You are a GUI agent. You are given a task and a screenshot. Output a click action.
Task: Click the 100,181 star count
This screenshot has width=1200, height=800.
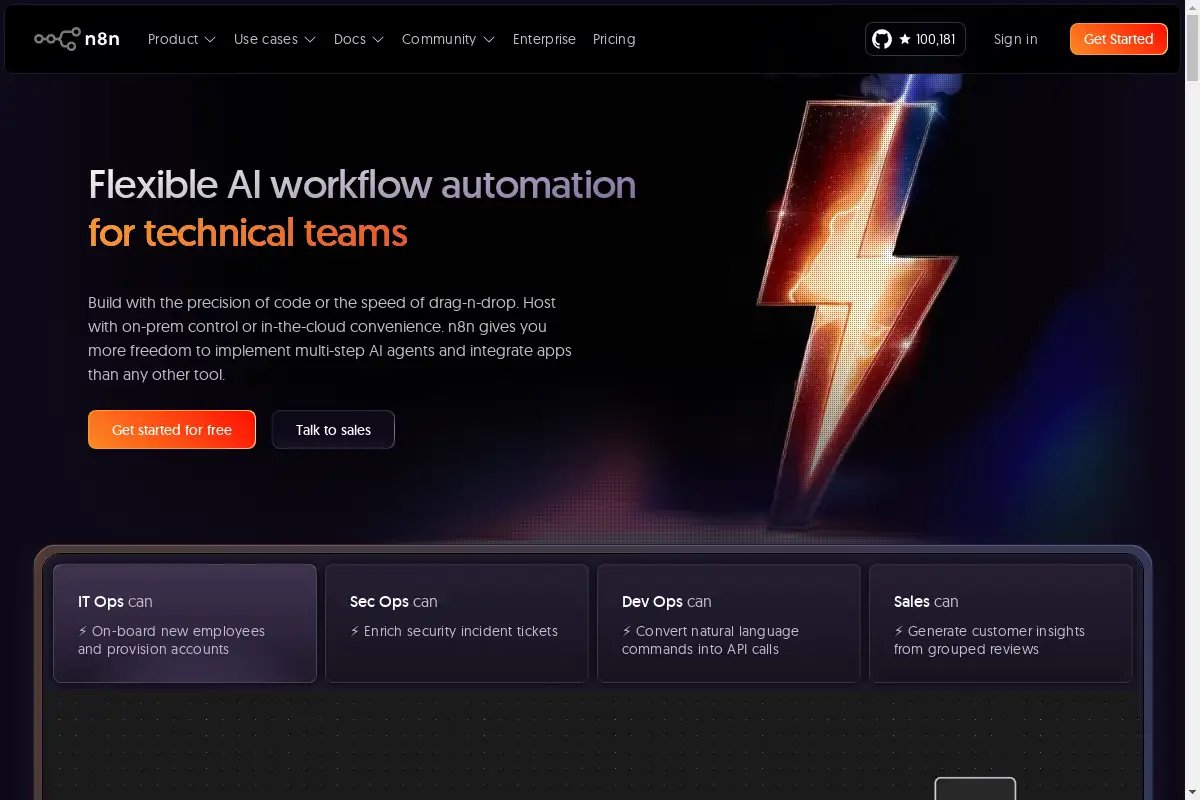click(936, 39)
